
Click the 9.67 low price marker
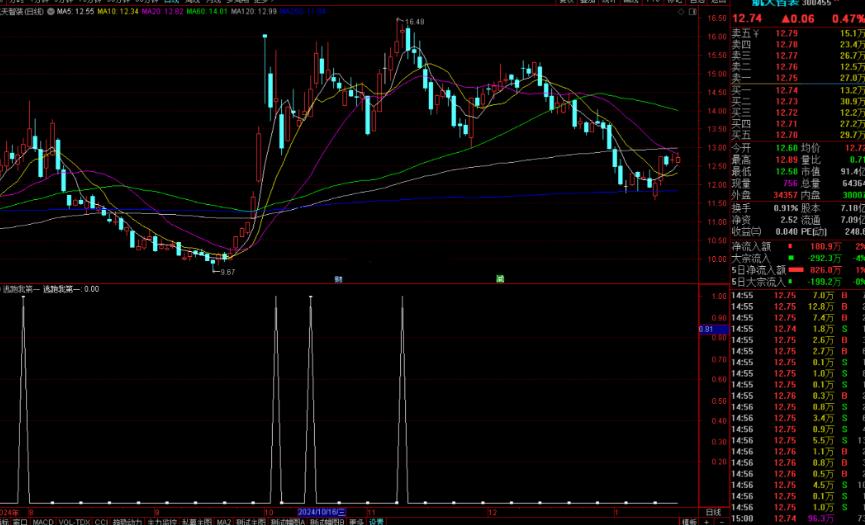click(228, 272)
